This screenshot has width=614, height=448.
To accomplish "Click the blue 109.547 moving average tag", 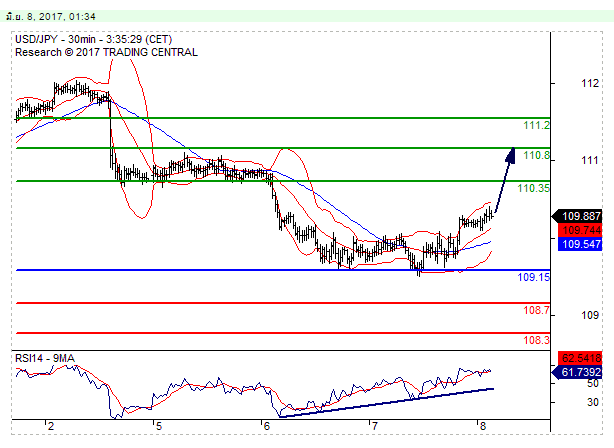I will click(x=580, y=243).
